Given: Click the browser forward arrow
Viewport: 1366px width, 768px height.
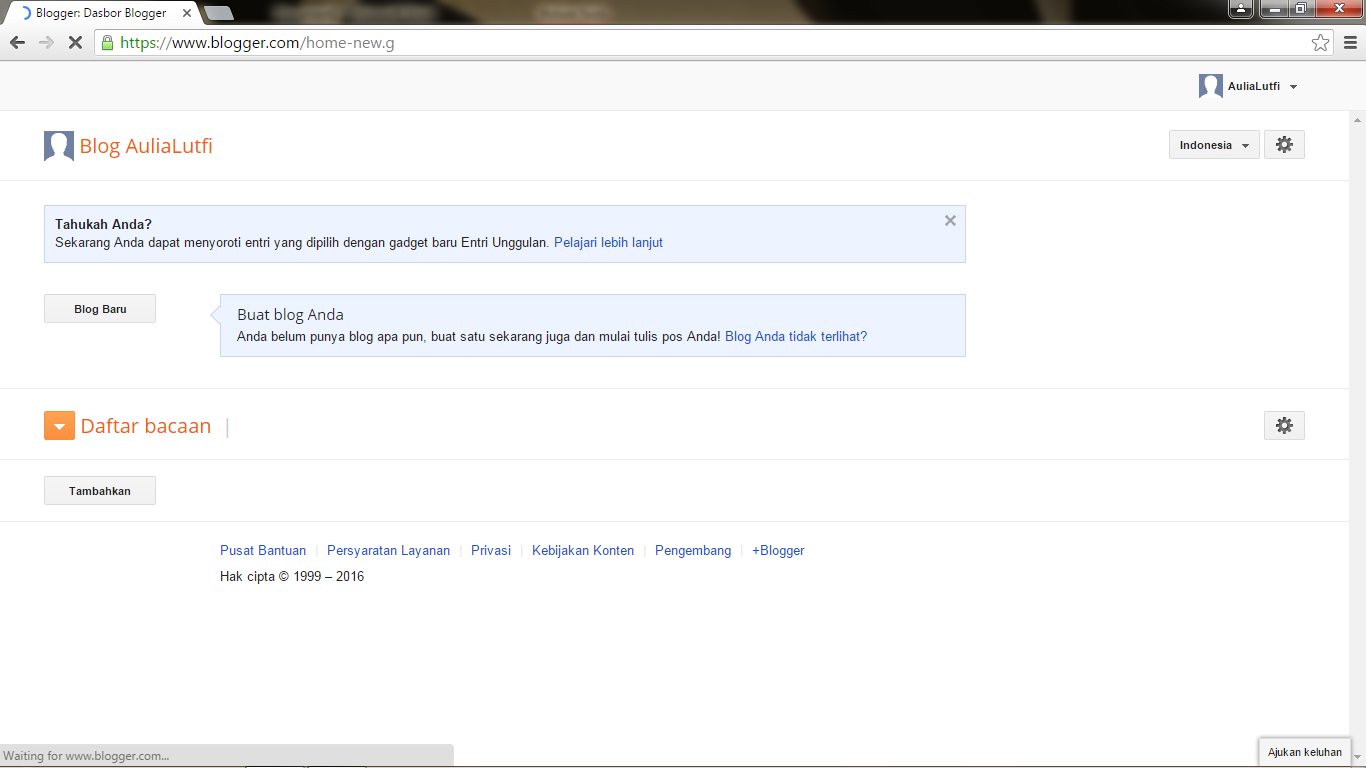Looking at the screenshot, I should pyautogui.click(x=46, y=43).
